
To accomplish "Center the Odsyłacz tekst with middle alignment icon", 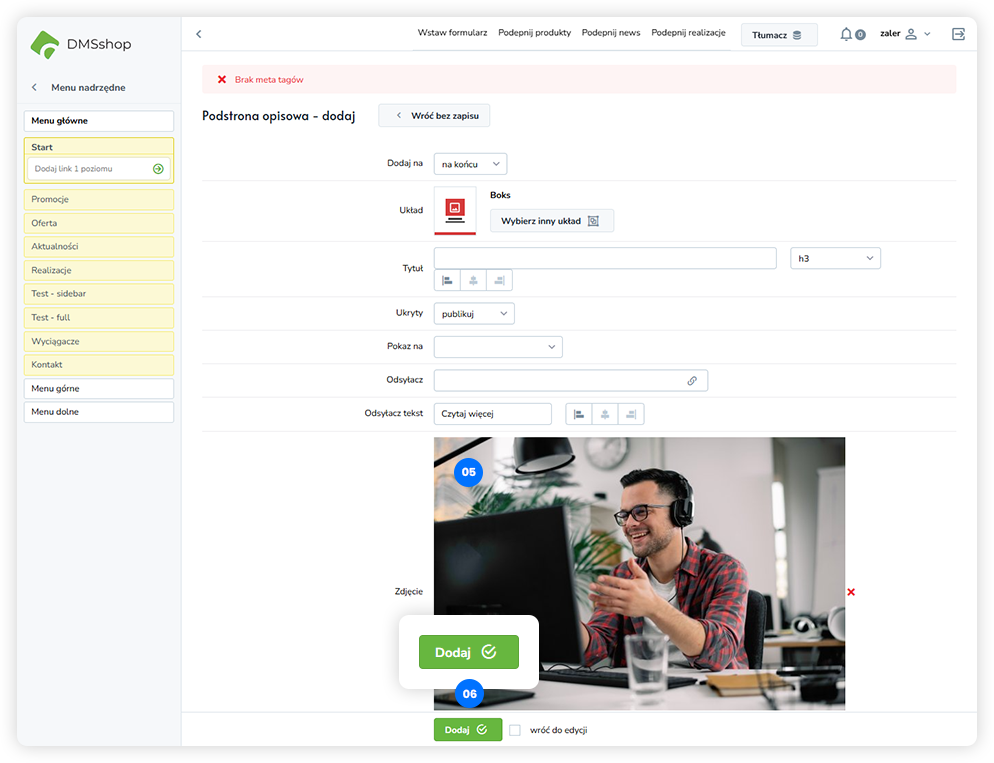I will tap(605, 414).
